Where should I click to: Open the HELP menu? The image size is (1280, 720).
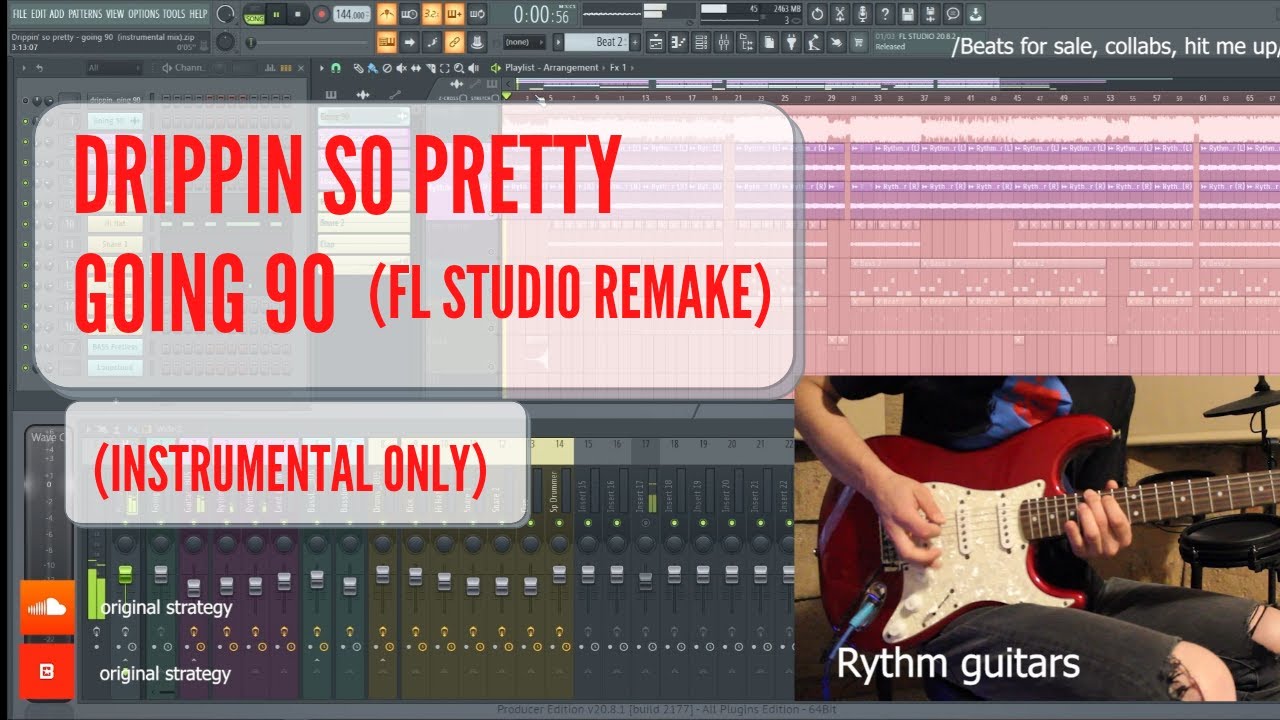[198, 14]
